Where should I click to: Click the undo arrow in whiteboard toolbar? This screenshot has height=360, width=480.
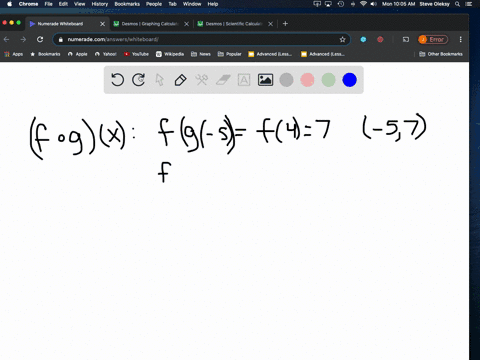(x=117, y=80)
